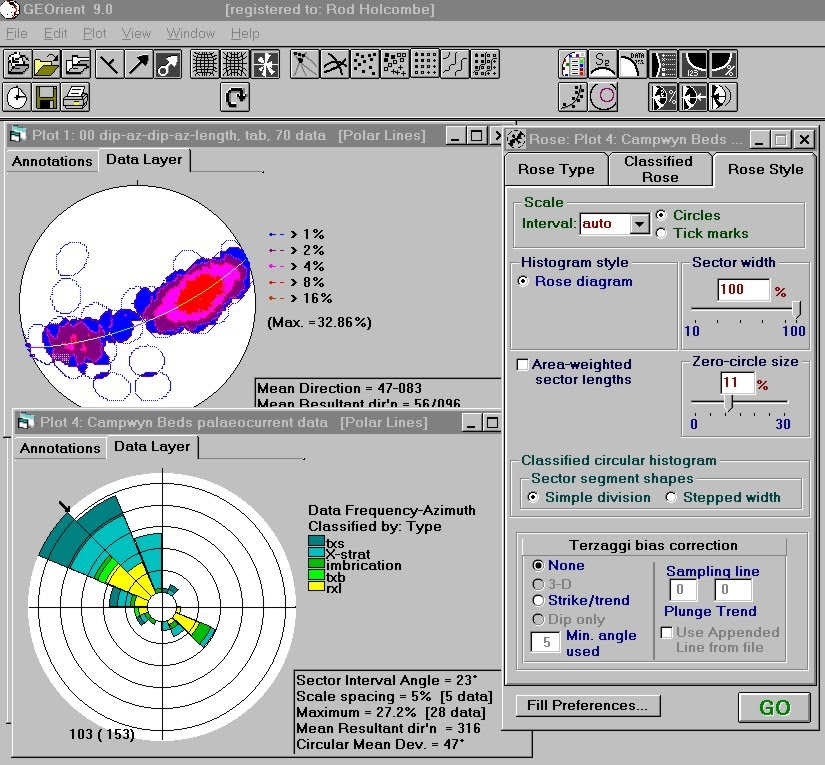Open Annotations tab in Plot 1 window
Image resolution: width=825 pixels, height=765 pixels.
(x=52, y=161)
